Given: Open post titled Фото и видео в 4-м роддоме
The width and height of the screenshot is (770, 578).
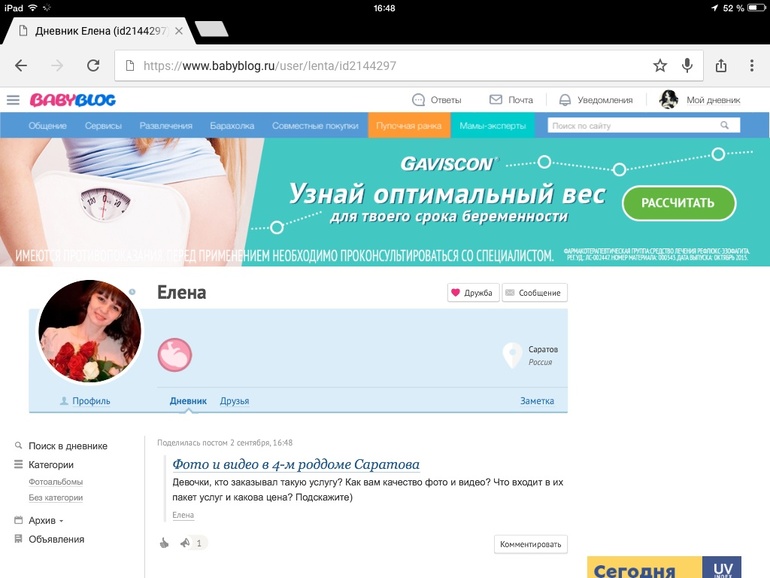Looking at the screenshot, I should click(x=296, y=465).
